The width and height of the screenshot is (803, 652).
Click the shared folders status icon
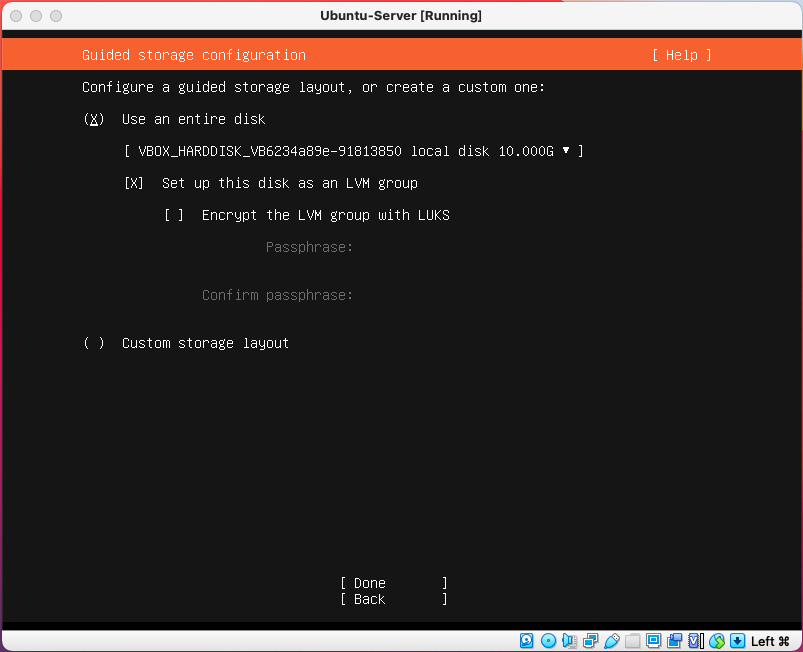[632, 641]
